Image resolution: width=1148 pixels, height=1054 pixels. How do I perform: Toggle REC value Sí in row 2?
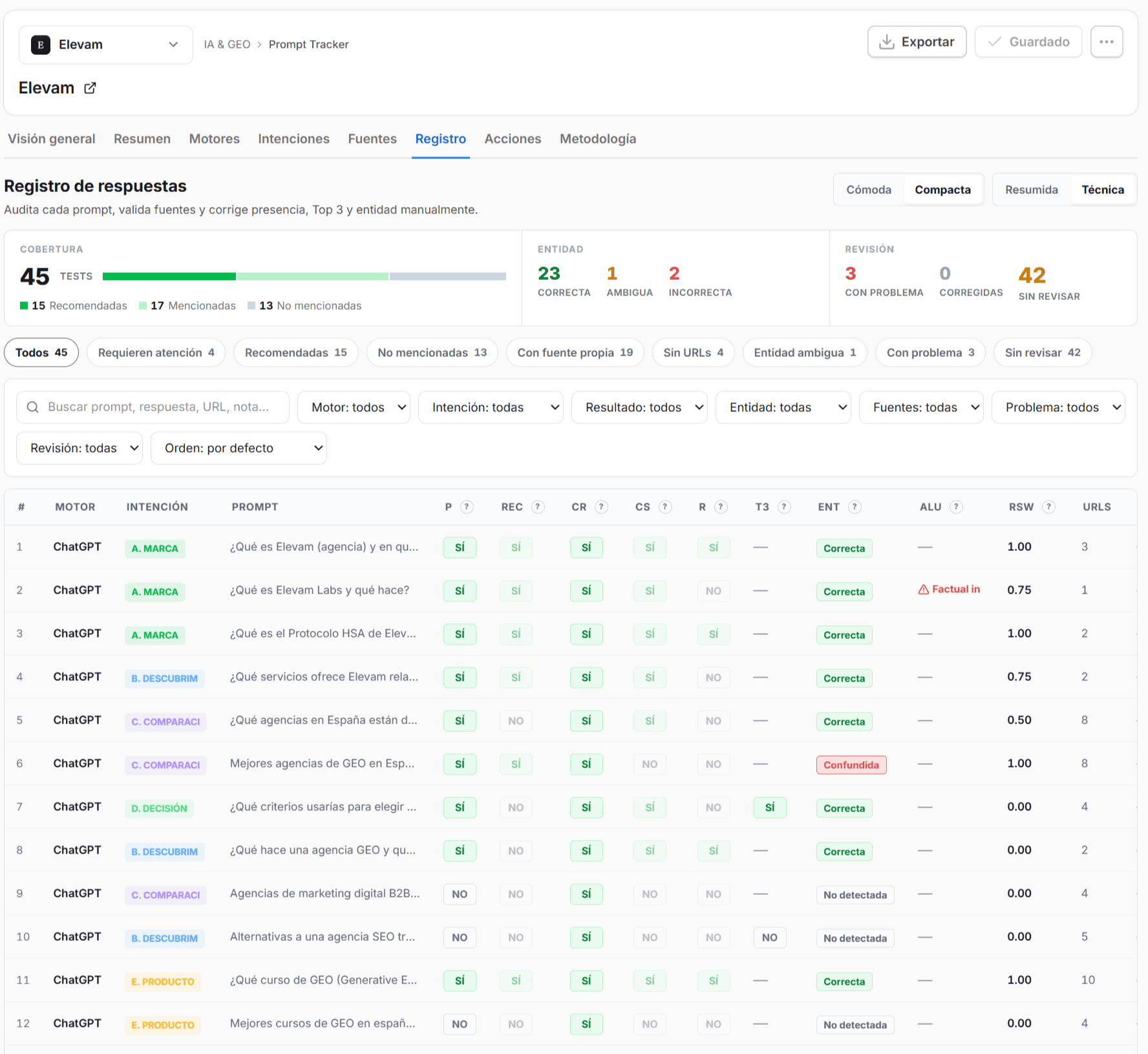click(516, 591)
